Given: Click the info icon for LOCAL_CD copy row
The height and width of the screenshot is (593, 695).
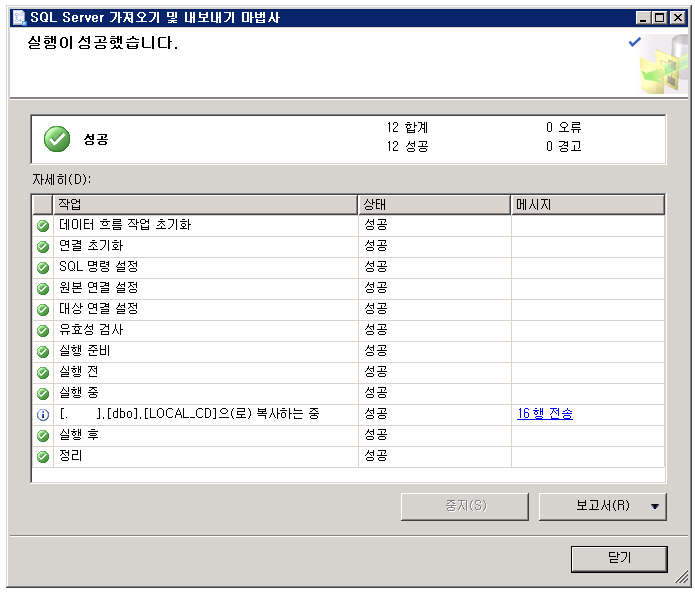Looking at the screenshot, I should click(43, 415).
